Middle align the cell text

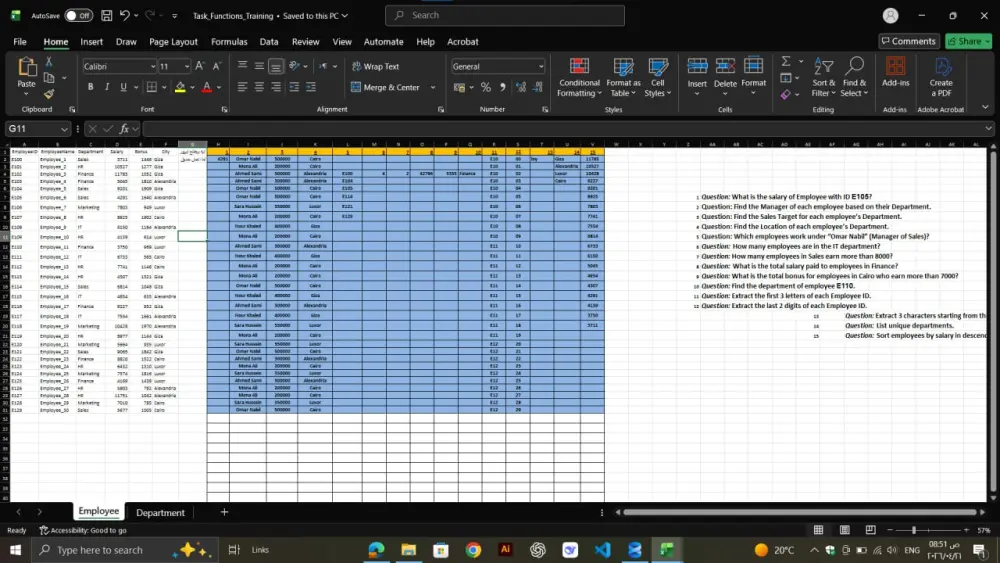[x=259, y=66]
